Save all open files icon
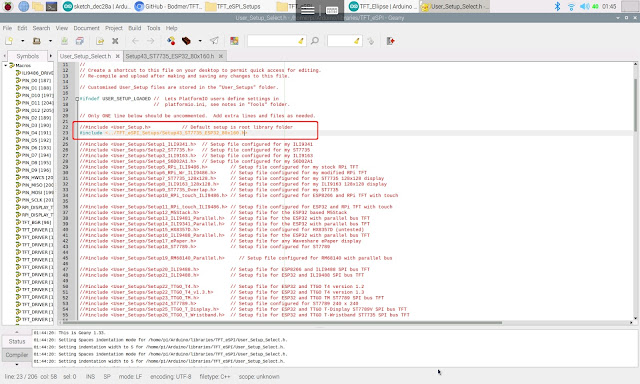 click(80, 41)
